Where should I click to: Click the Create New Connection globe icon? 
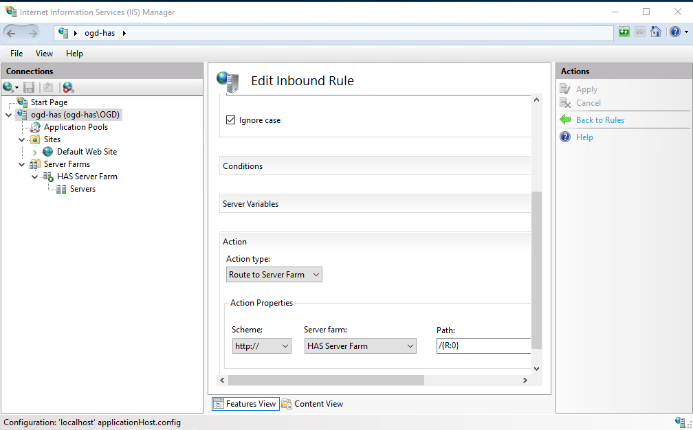tap(8, 87)
